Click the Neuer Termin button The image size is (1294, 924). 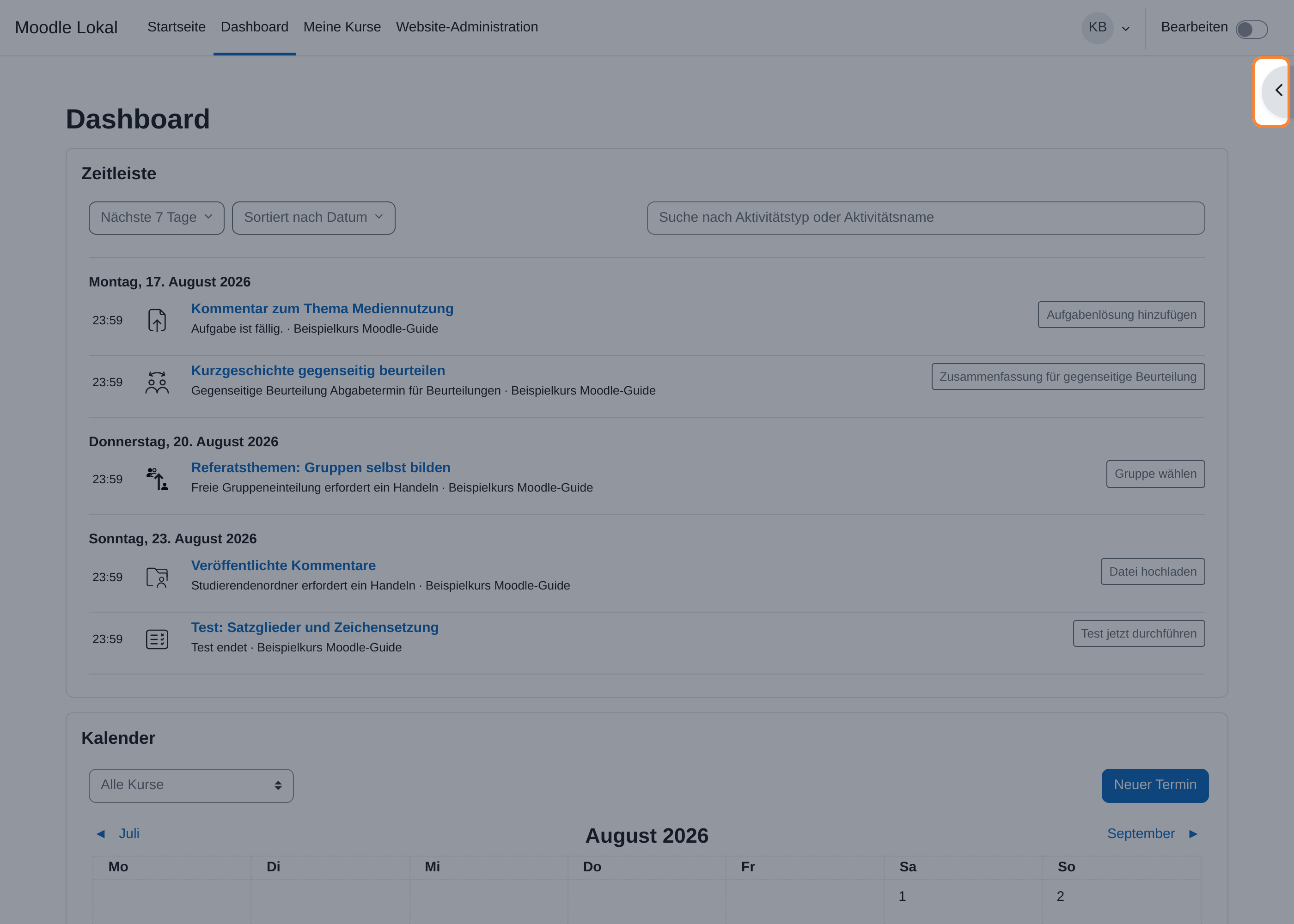coord(1154,786)
